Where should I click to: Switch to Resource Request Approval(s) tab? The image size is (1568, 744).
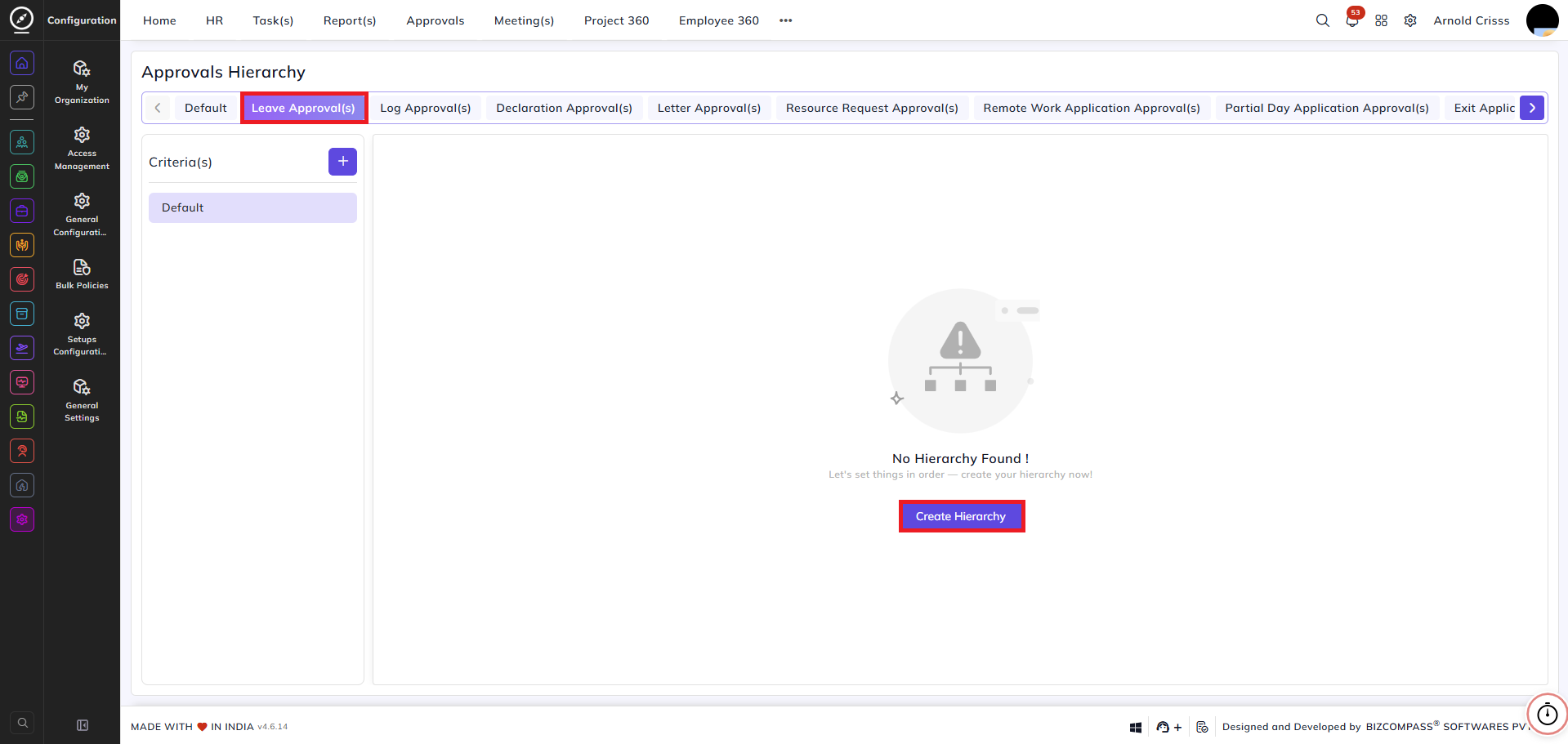(873, 108)
